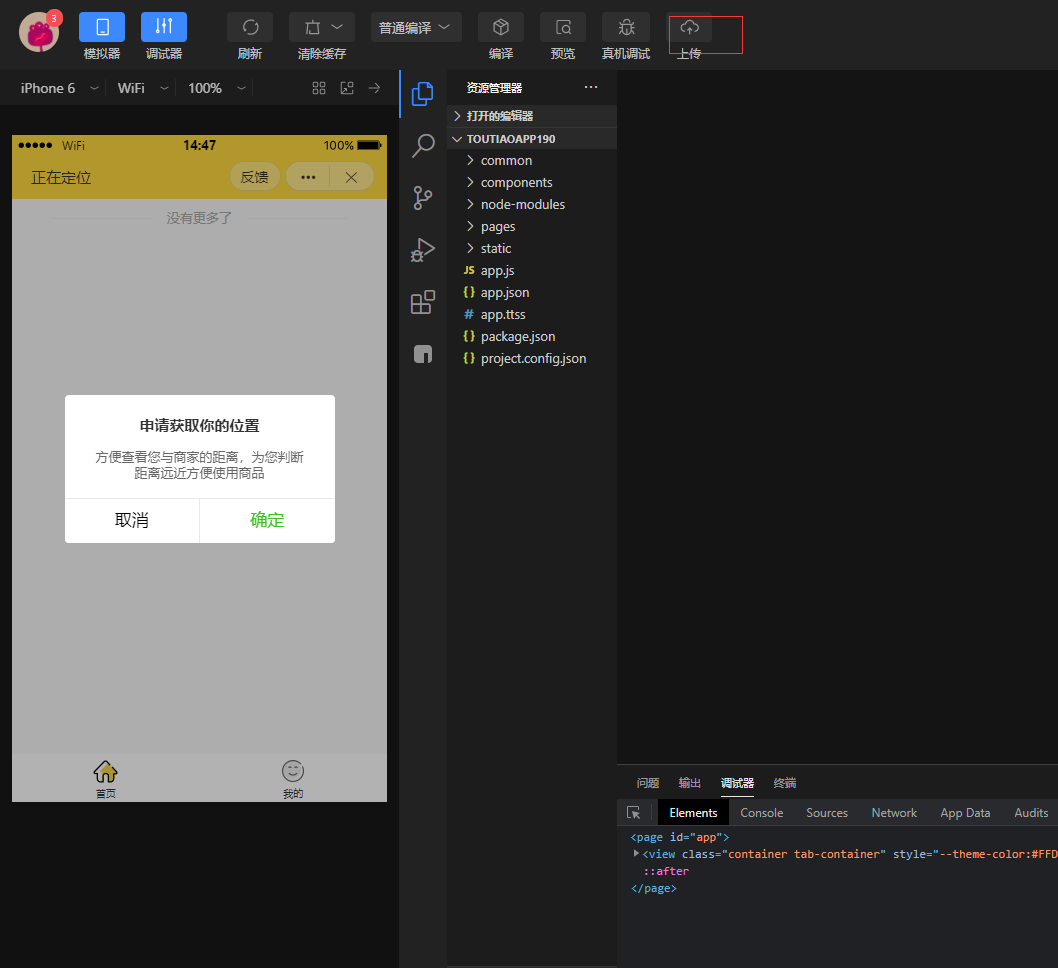The image size is (1058, 968).
Task: Select the 首页 home tab in simulator
Action: tap(105, 778)
